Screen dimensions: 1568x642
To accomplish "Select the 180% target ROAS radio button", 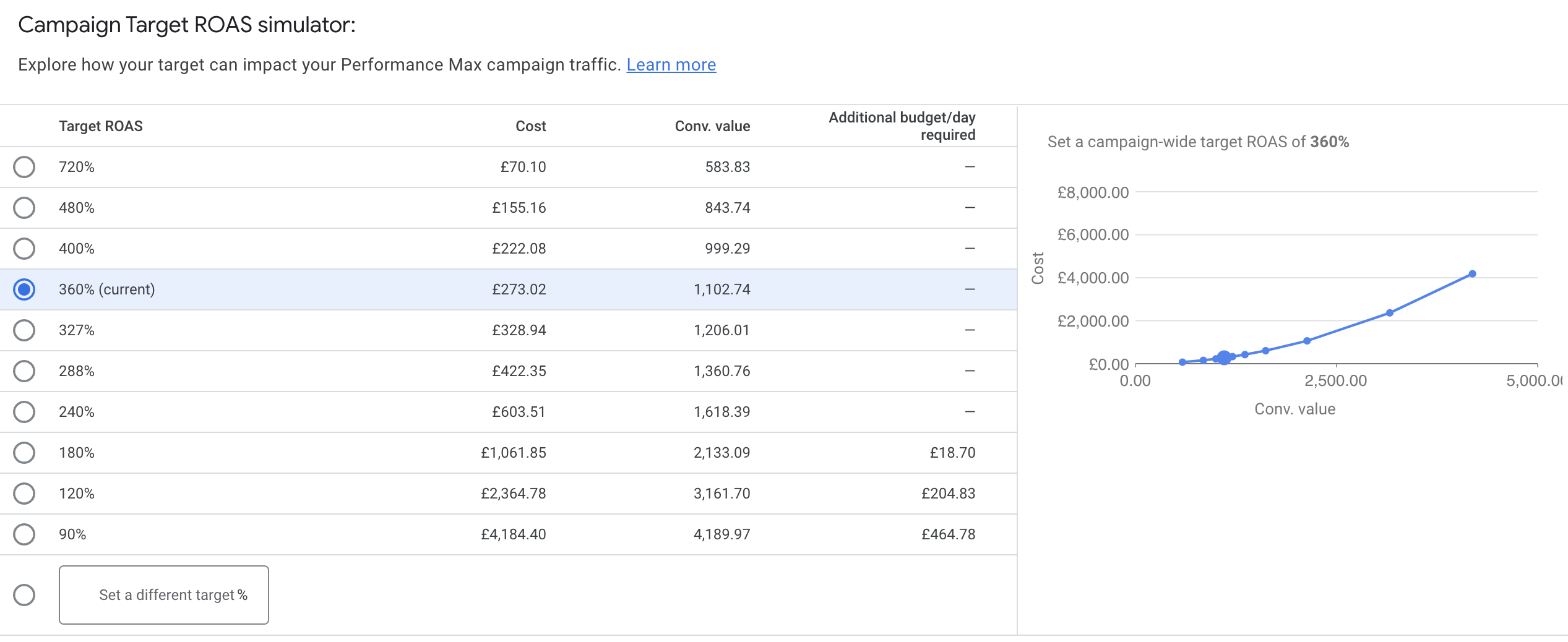I will click(24, 452).
